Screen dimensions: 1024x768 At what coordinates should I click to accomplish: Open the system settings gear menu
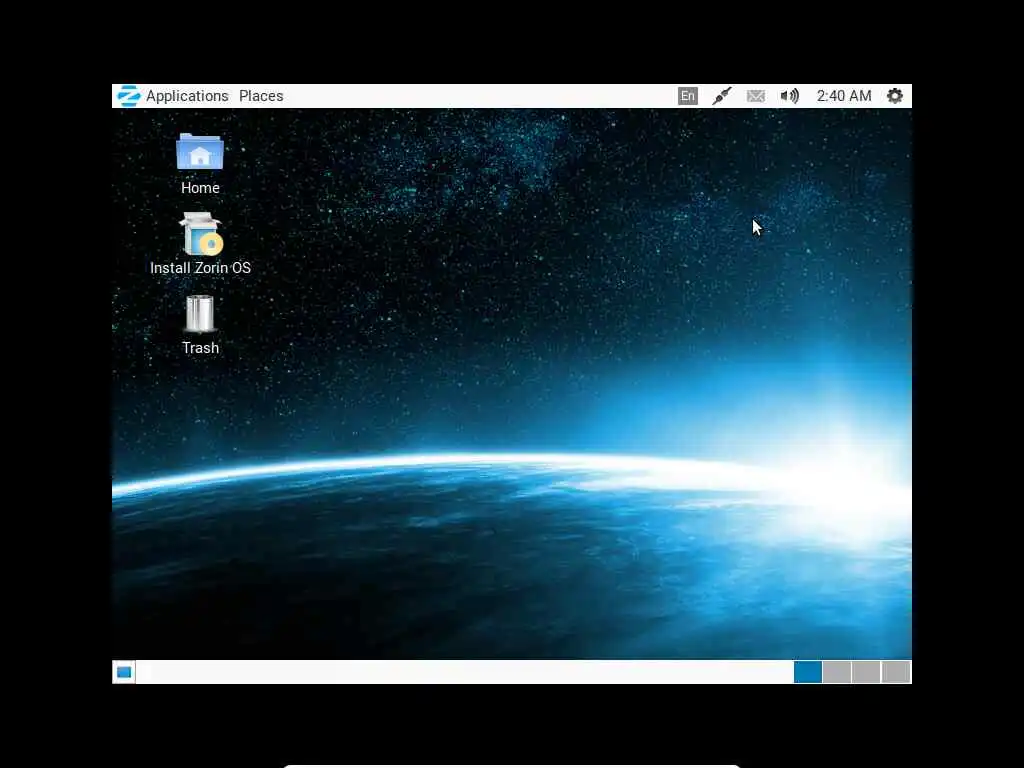click(895, 96)
